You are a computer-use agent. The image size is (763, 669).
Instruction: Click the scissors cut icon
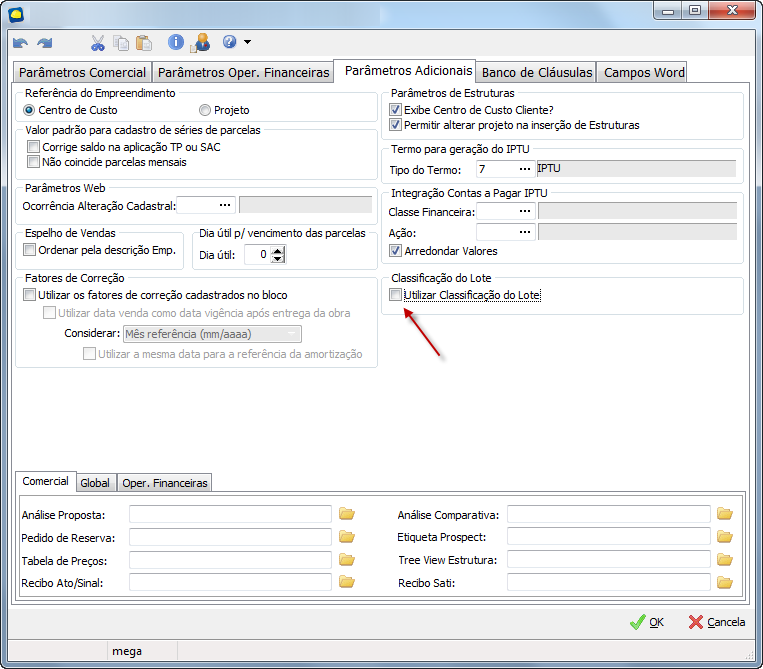(x=97, y=43)
